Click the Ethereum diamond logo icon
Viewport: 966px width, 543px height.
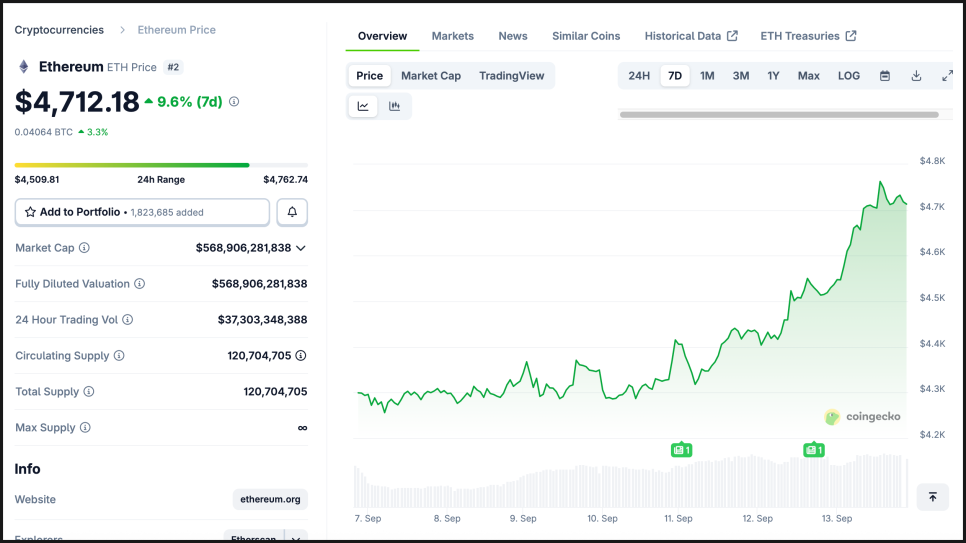point(23,67)
